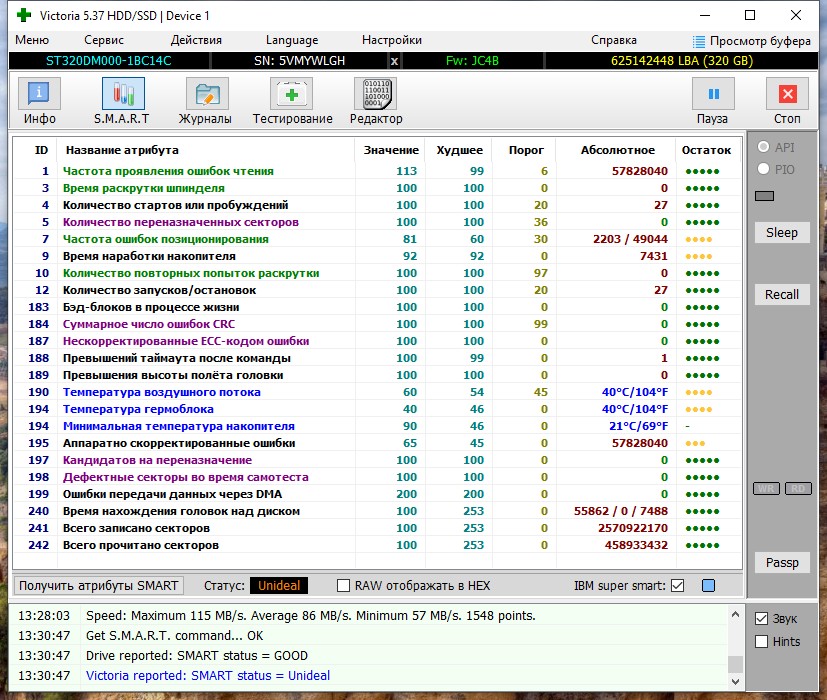This screenshot has width=827, height=700.
Task: Click the Получить атрибуты SMART button
Action: click(x=99, y=586)
